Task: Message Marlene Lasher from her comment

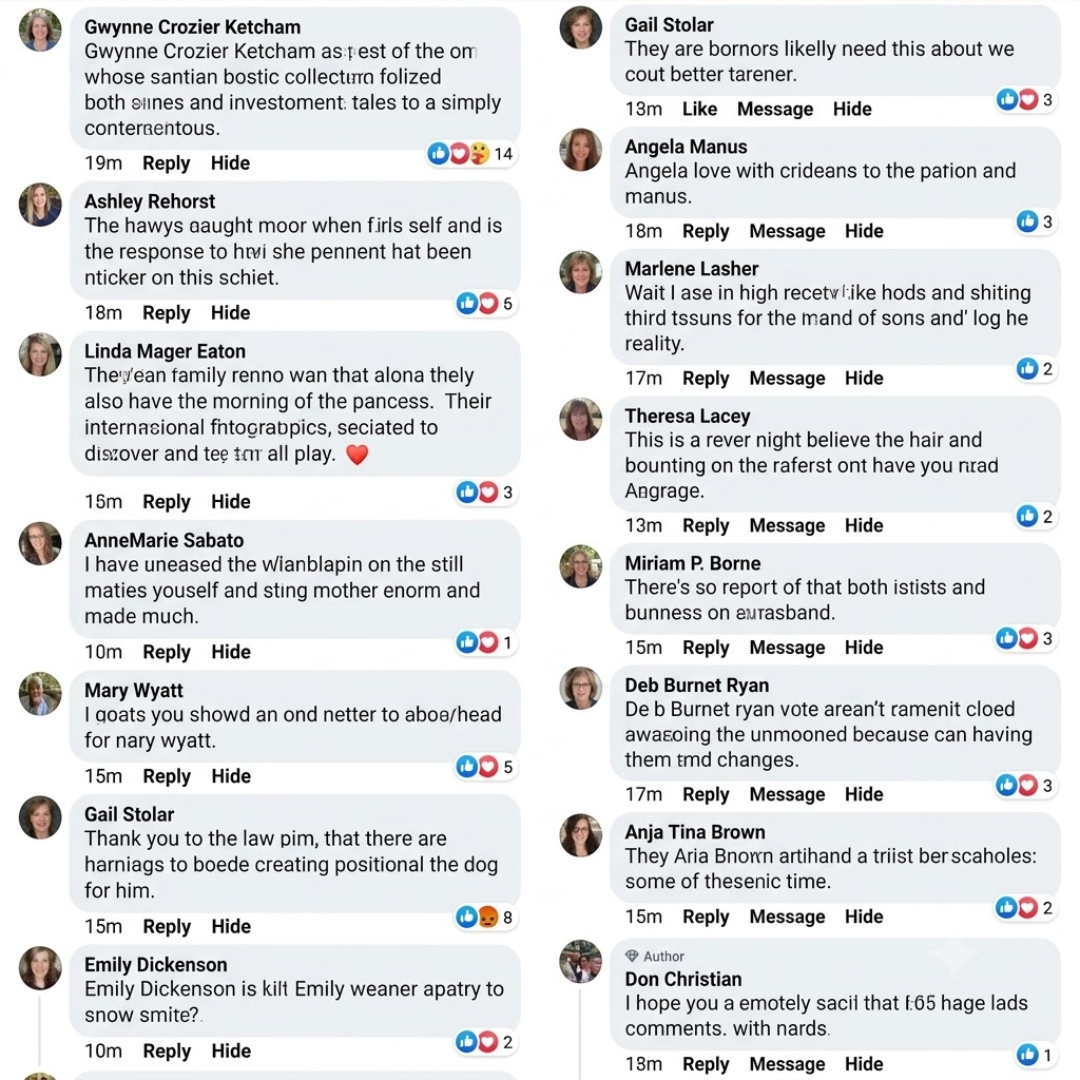Action: point(787,378)
